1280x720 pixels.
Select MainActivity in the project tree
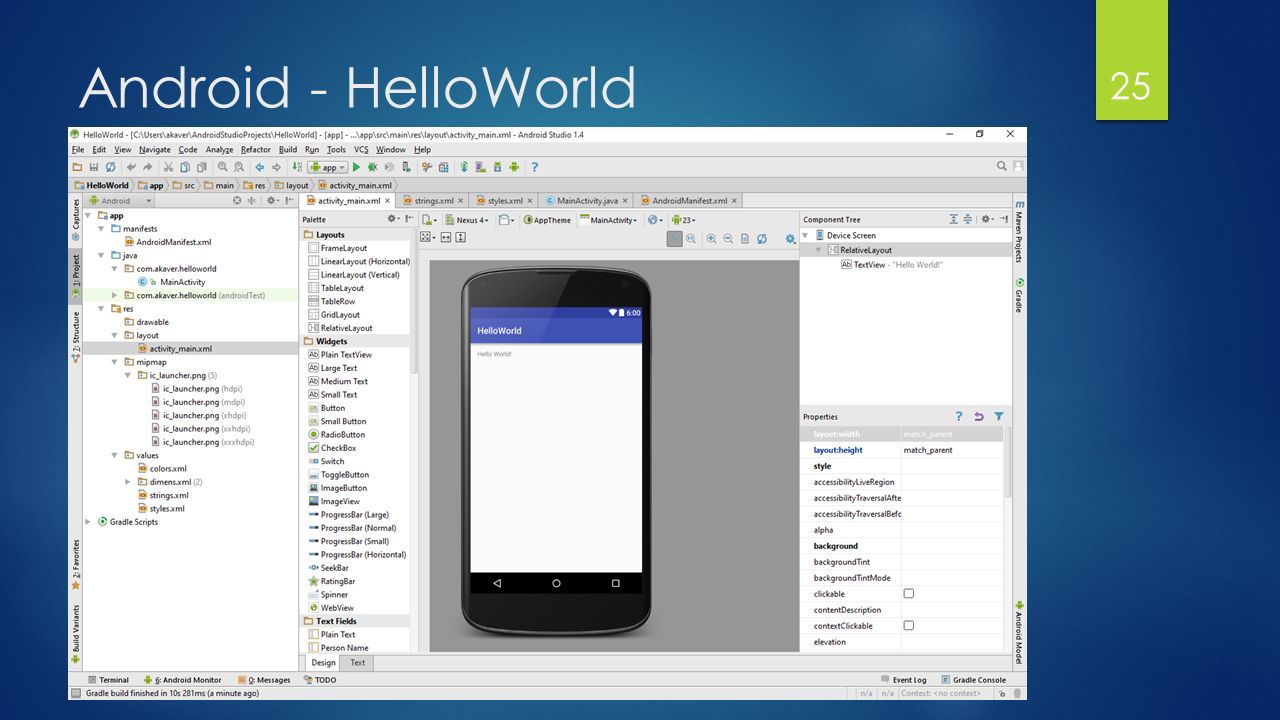click(182, 282)
